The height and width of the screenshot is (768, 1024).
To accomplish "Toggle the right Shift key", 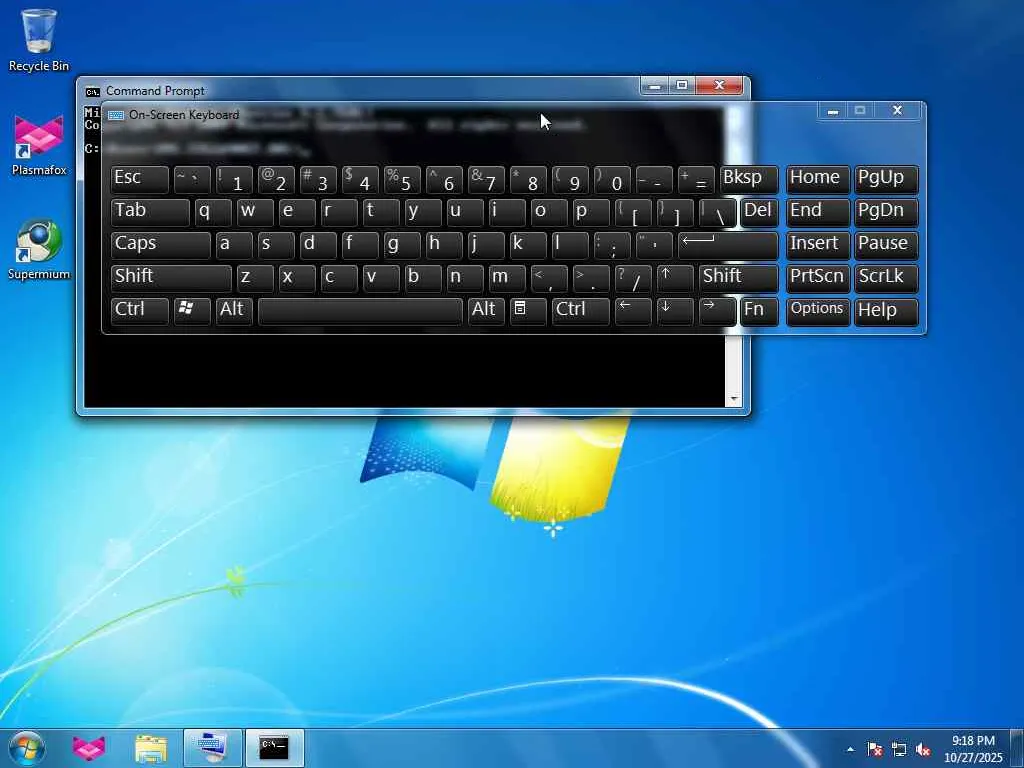I will click(x=739, y=279).
